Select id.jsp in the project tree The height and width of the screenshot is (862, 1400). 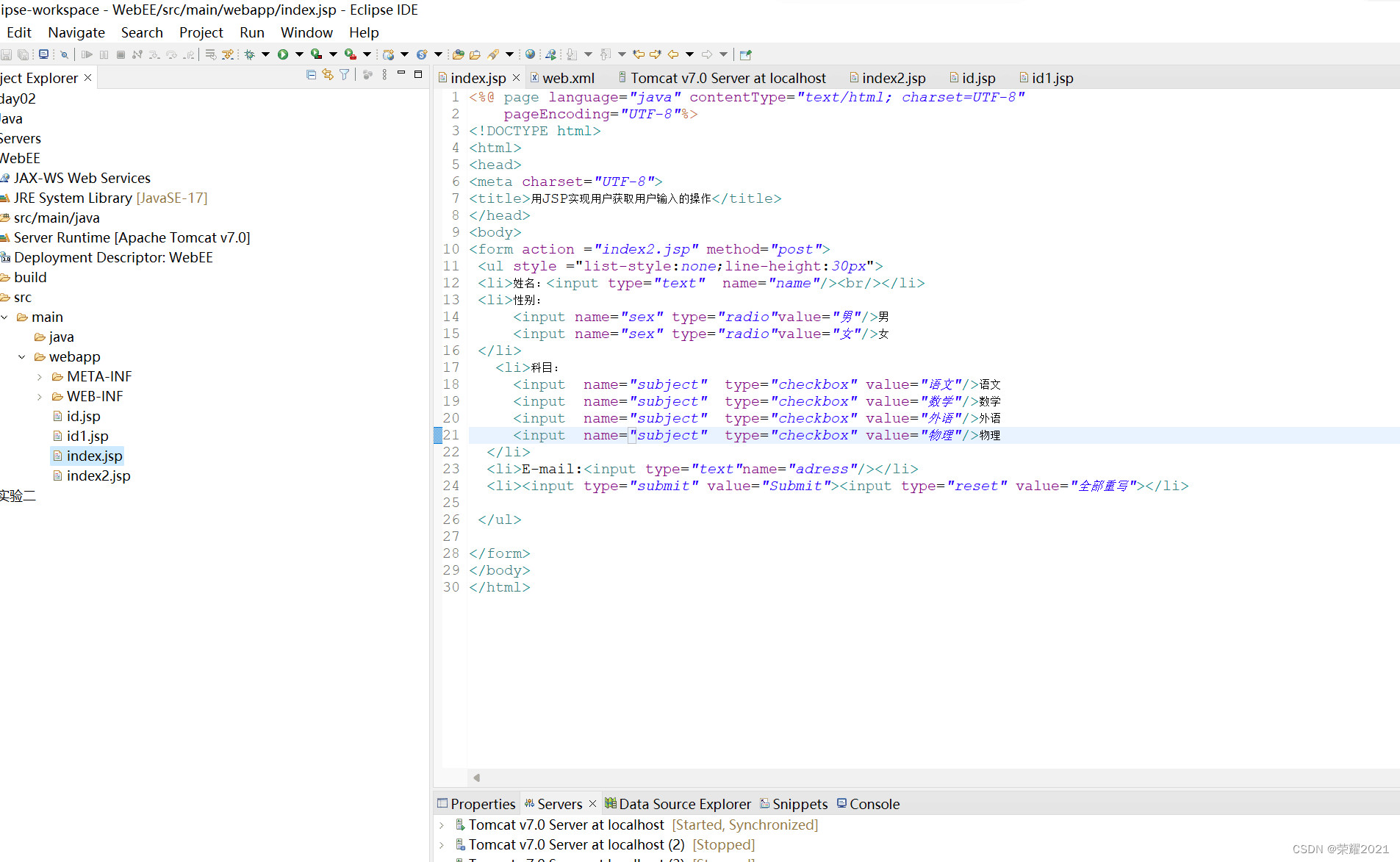pos(76,417)
